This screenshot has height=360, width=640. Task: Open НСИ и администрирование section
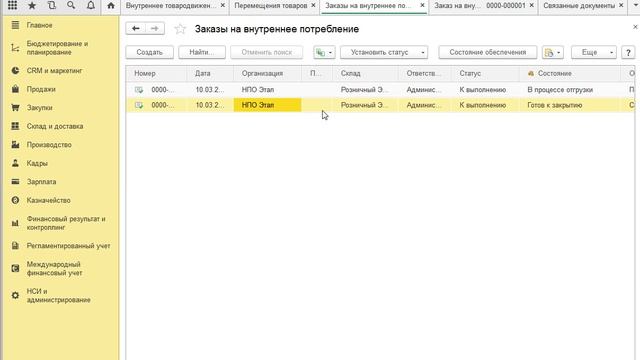pyautogui.click(x=58, y=296)
